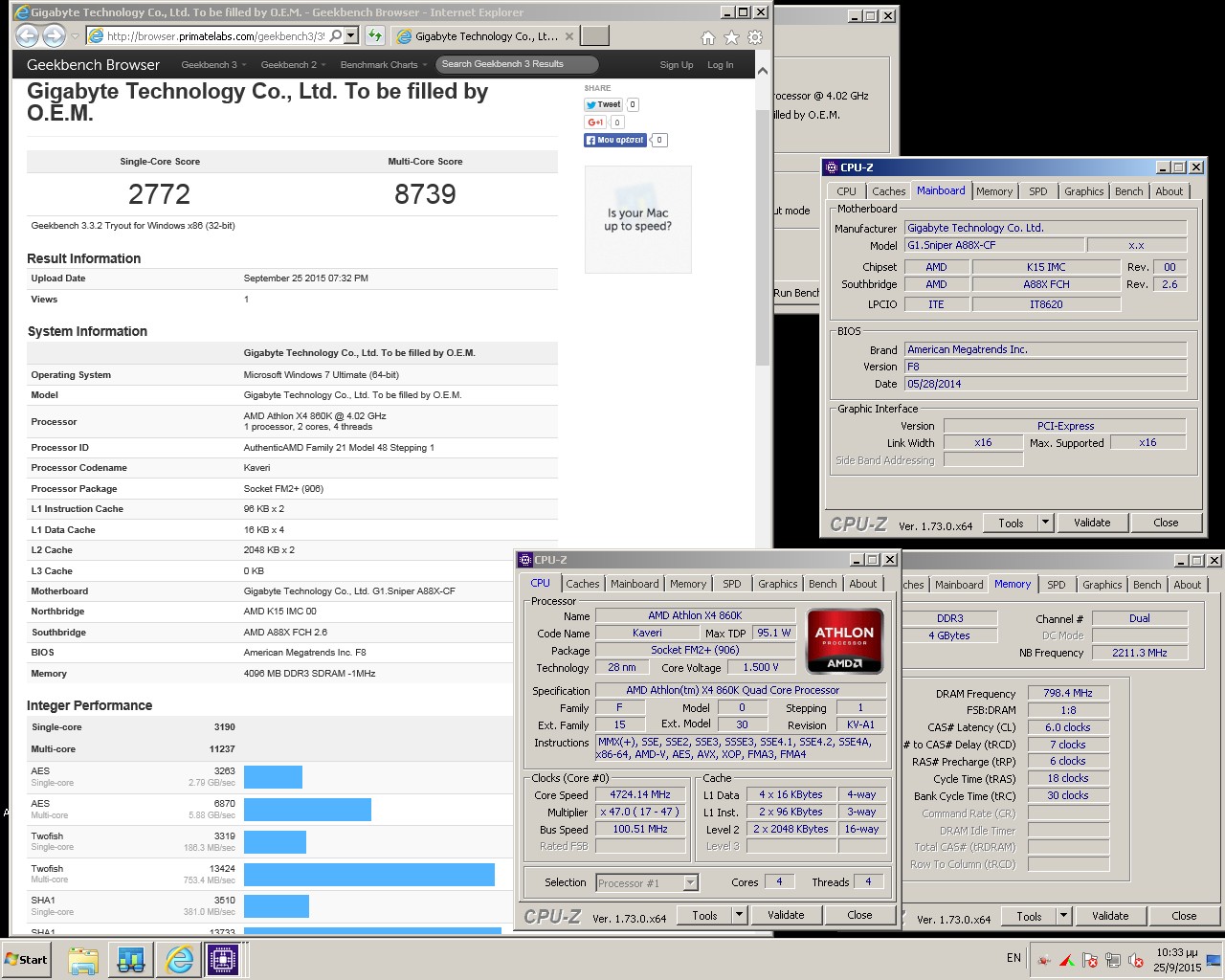This screenshot has width=1225, height=980.
Task: Open the 'Is your Mac up to speed?' ad
Action: 637,220
